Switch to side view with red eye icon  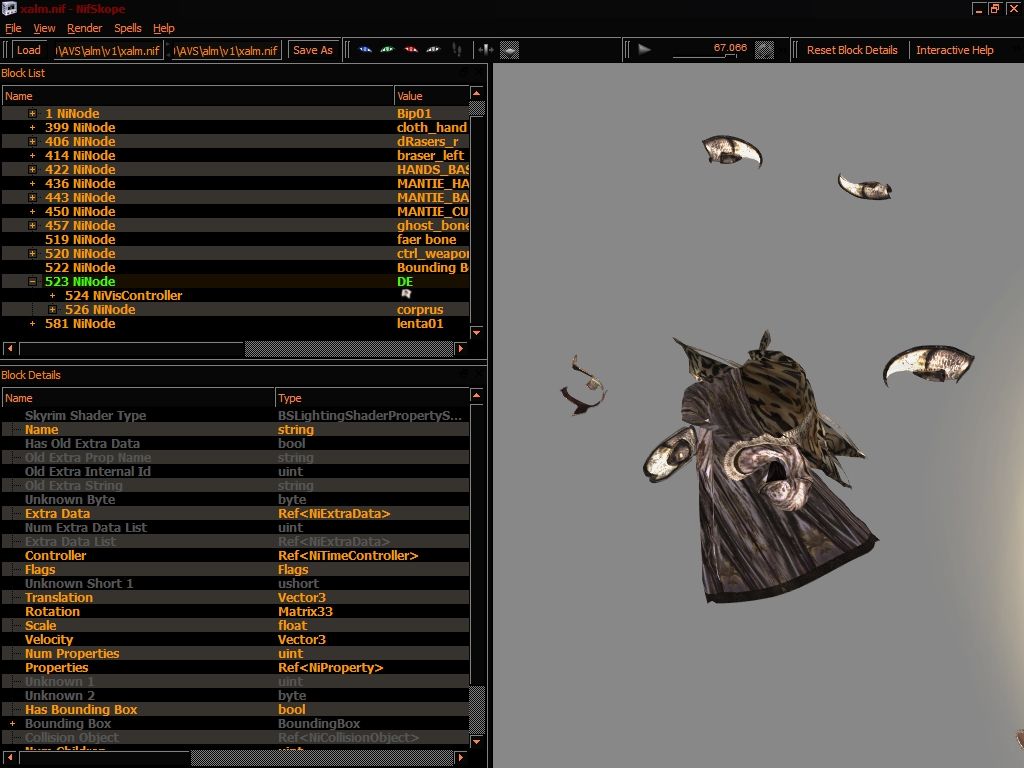click(411, 50)
